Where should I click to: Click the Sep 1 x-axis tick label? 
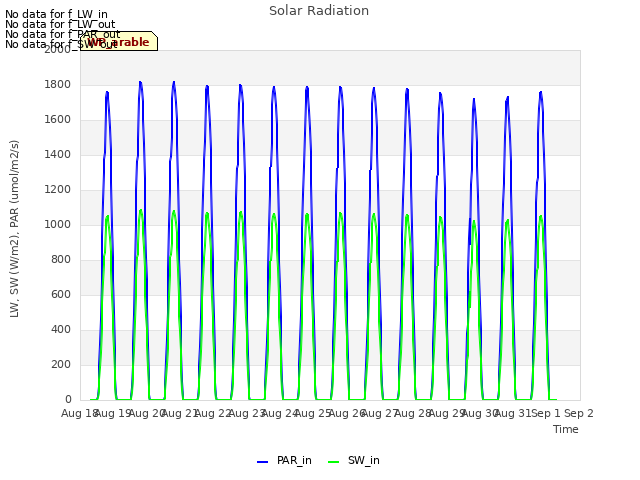(x=546, y=413)
